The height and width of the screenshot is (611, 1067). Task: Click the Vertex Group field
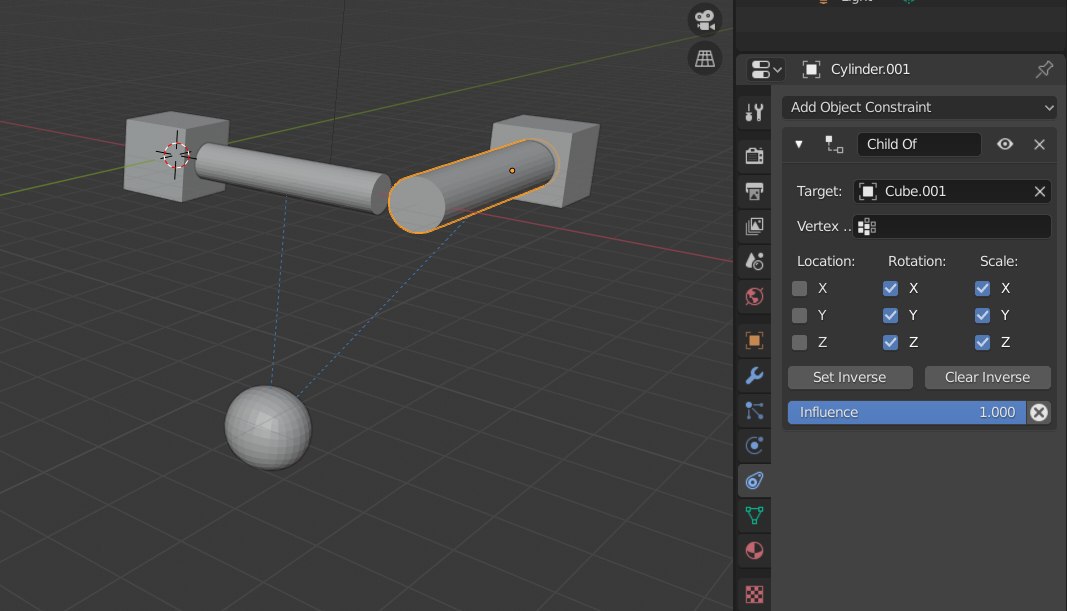pos(952,227)
